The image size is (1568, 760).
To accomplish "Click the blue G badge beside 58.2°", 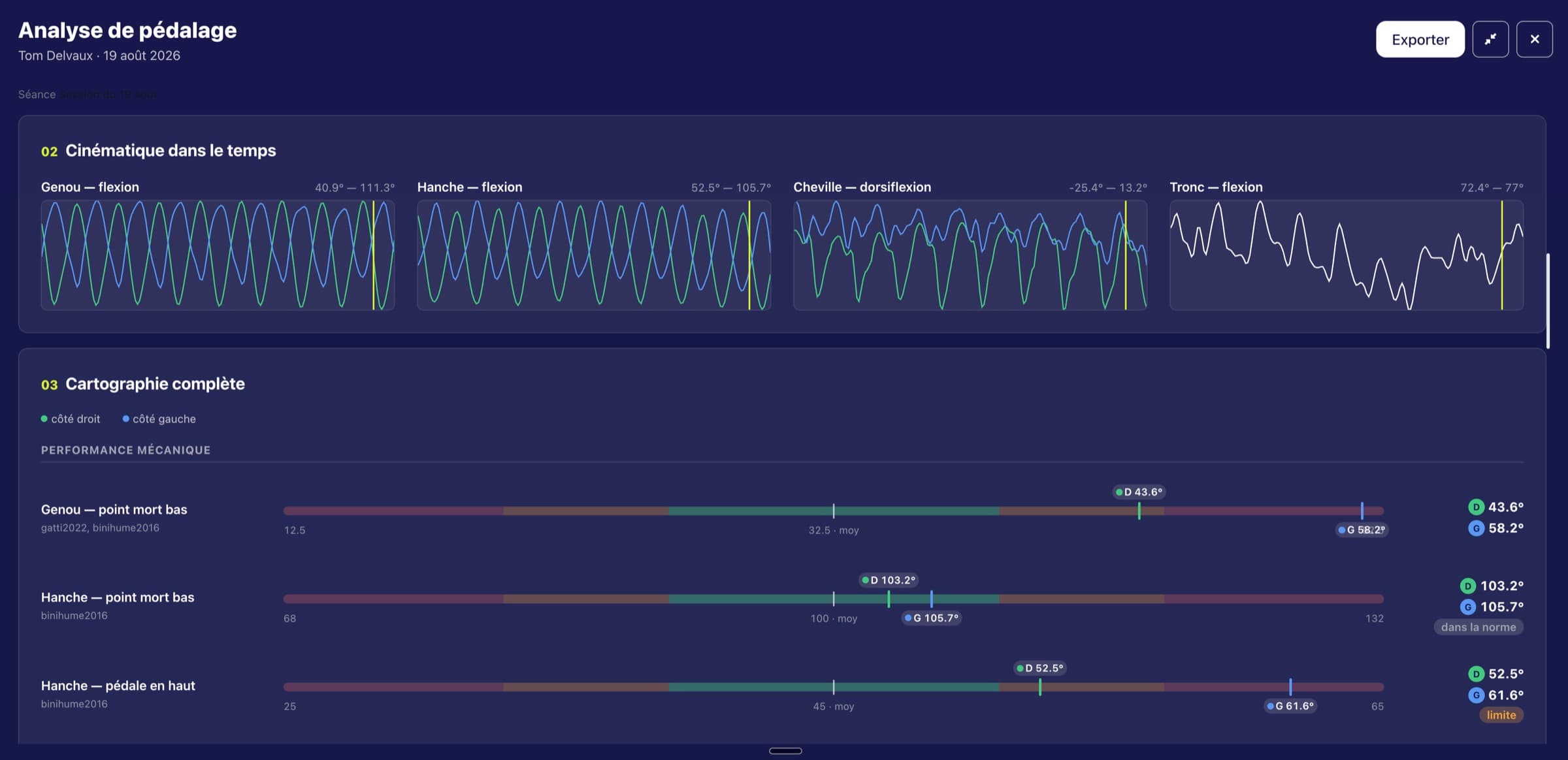I will tap(1476, 528).
